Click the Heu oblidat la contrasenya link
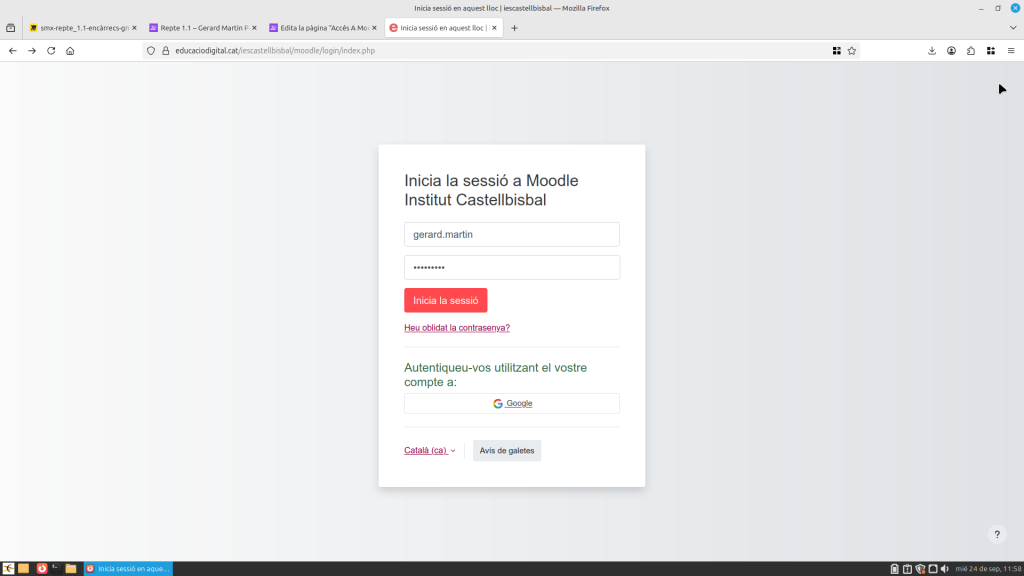The image size is (1024, 576). click(x=457, y=328)
